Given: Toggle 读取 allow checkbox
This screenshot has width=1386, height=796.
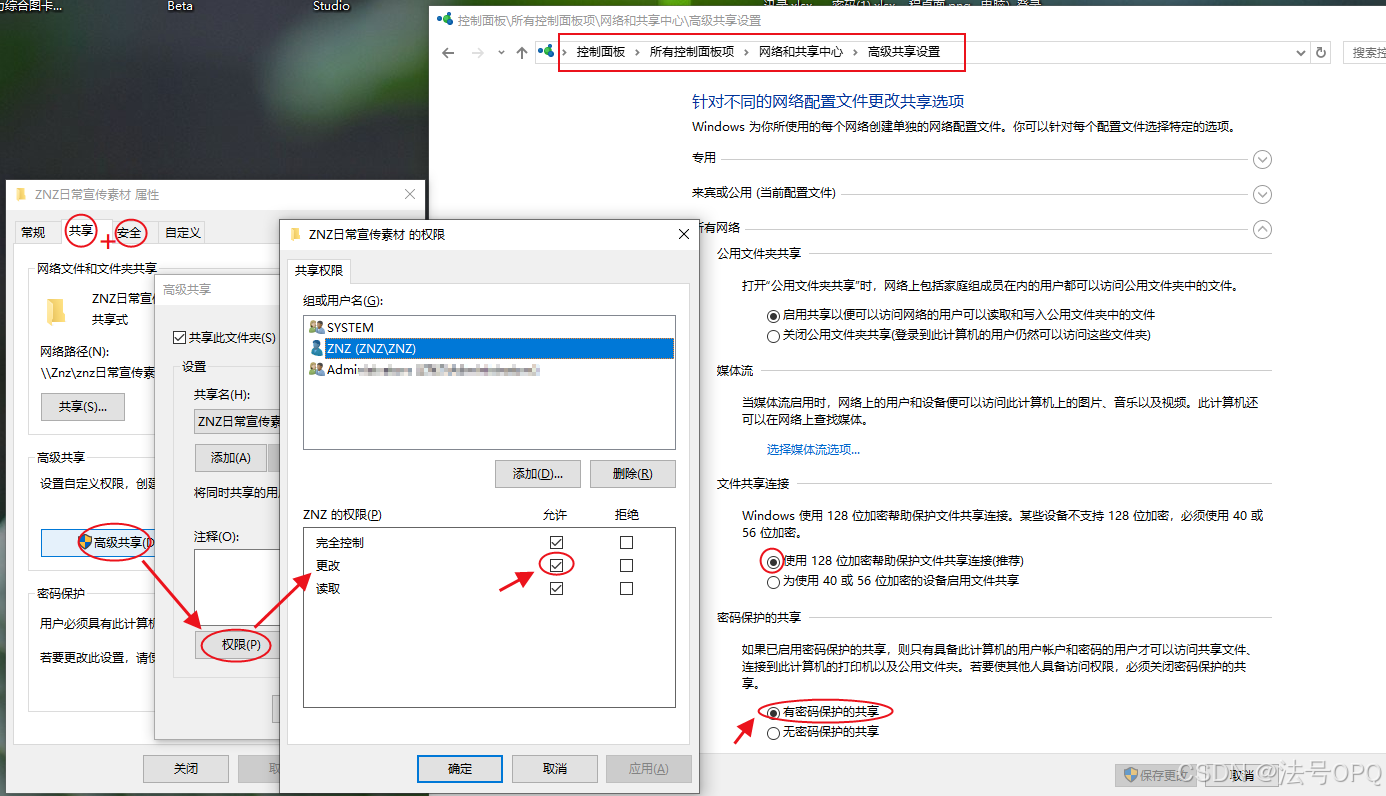Looking at the screenshot, I should 557,588.
